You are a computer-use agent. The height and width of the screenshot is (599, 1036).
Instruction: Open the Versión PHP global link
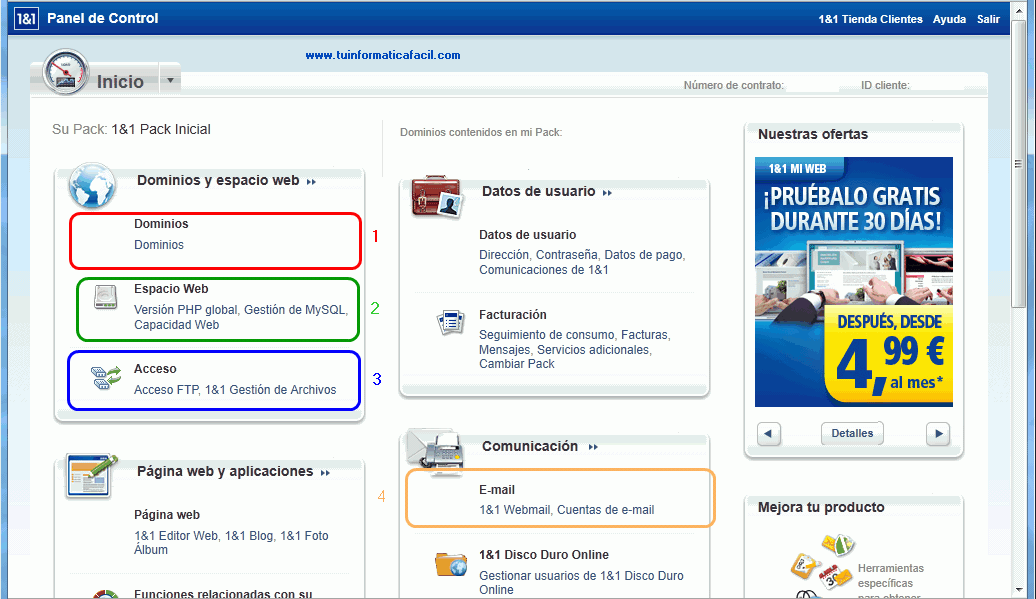click(x=186, y=310)
